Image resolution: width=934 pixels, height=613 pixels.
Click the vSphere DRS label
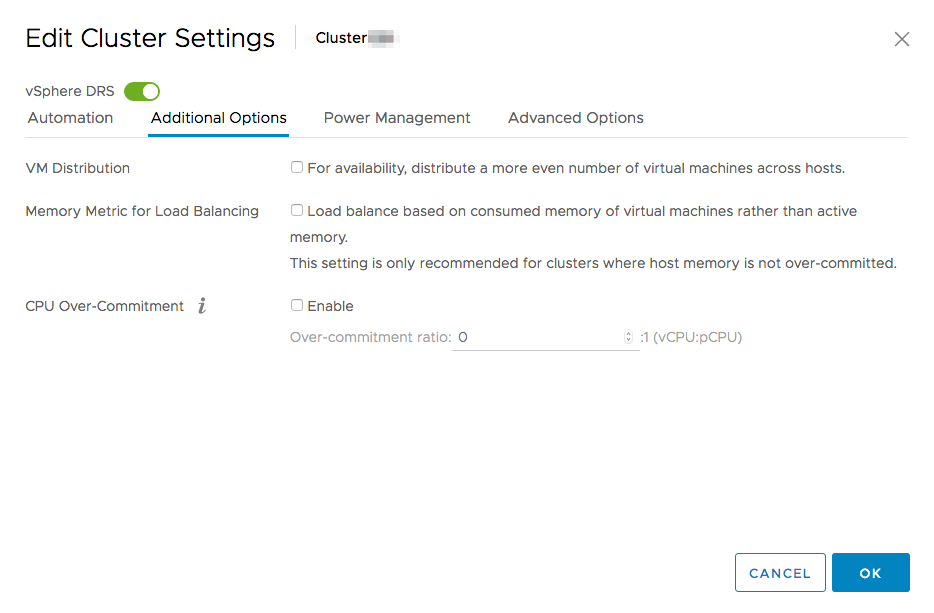(x=68, y=91)
